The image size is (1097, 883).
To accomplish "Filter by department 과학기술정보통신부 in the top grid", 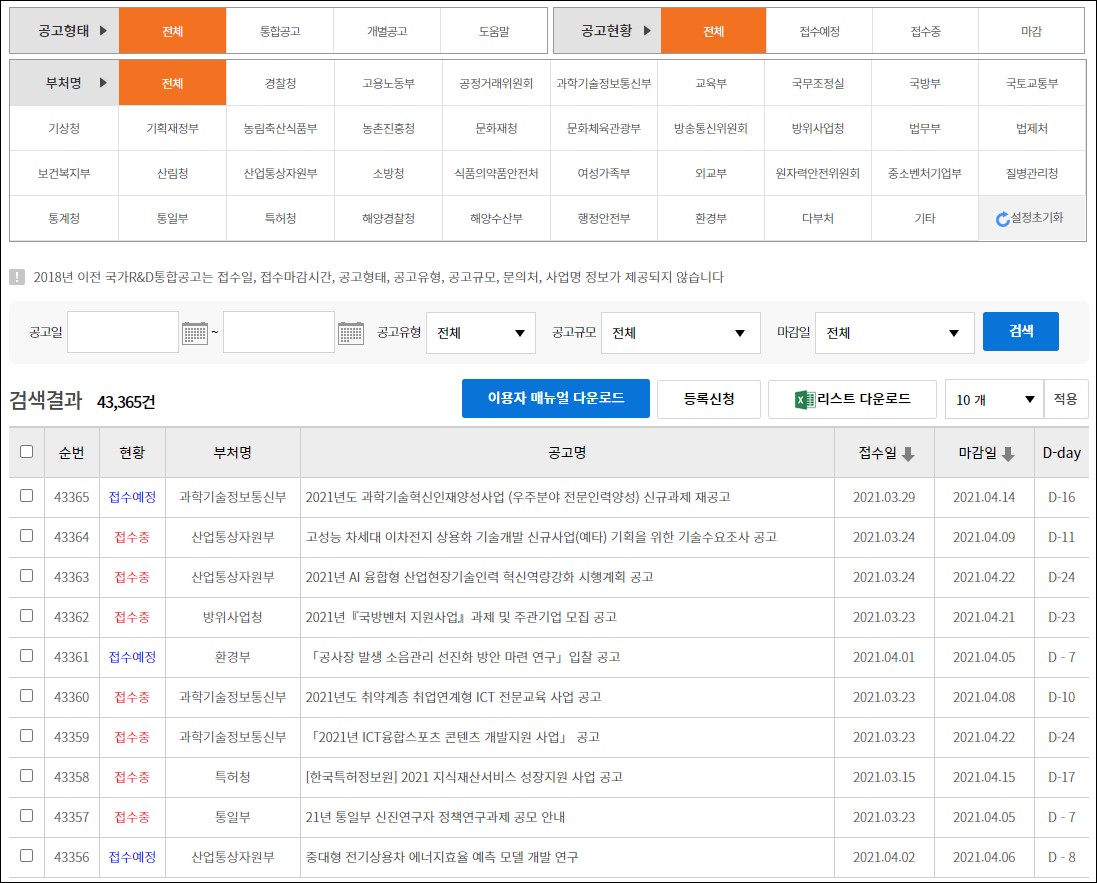I will tap(603, 83).
